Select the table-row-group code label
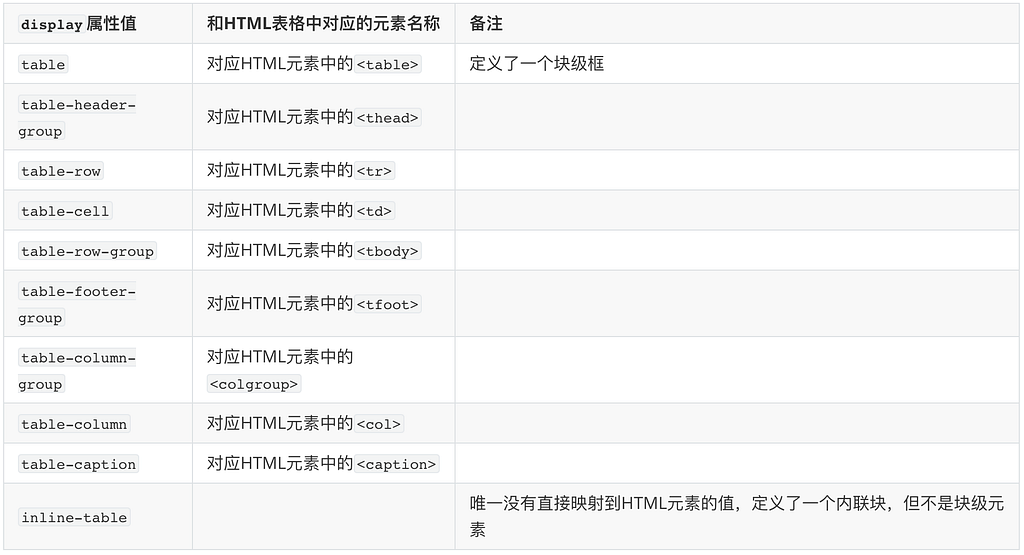 88,251
